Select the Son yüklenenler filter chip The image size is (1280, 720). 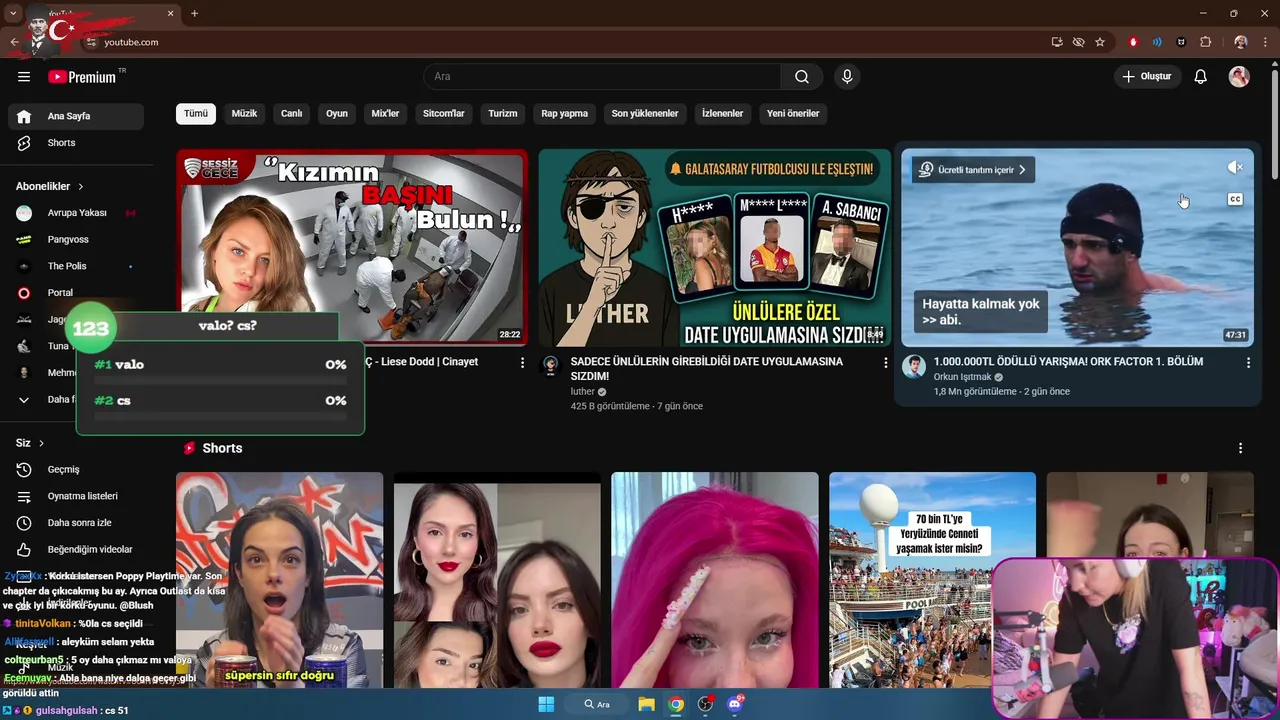pos(645,114)
